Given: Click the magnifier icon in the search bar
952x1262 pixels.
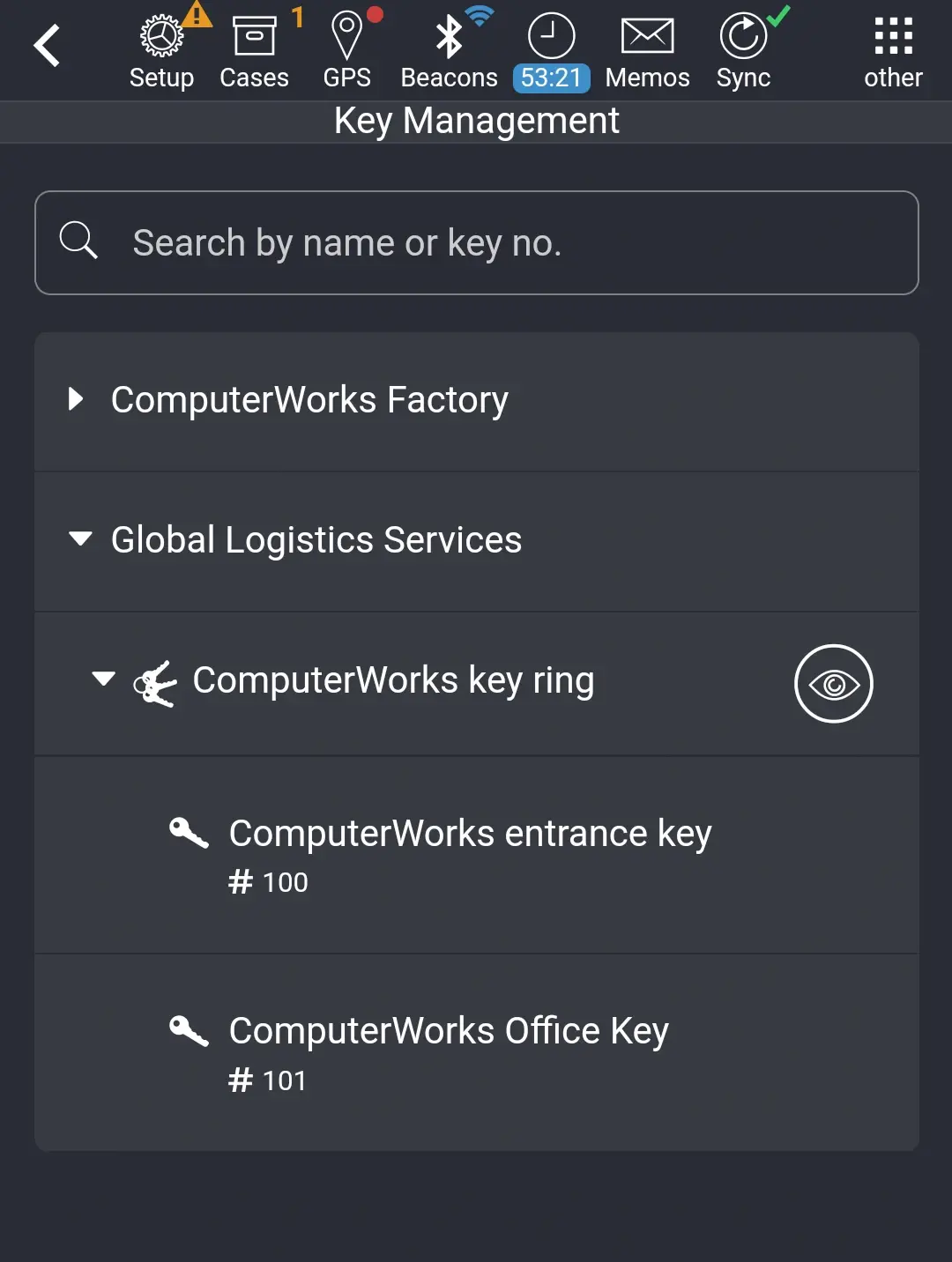Looking at the screenshot, I should coord(78,241).
